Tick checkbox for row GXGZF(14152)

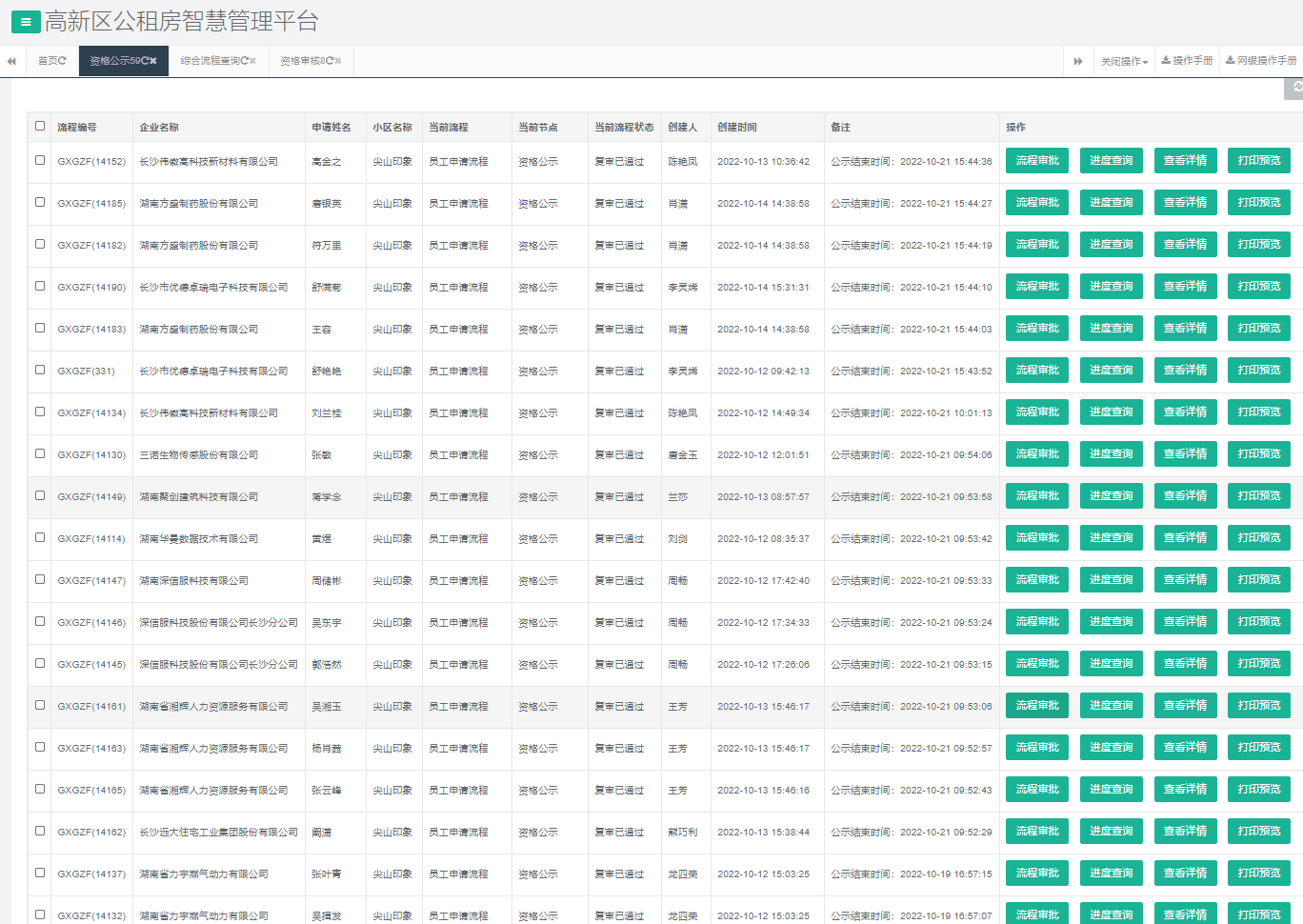coord(40,160)
